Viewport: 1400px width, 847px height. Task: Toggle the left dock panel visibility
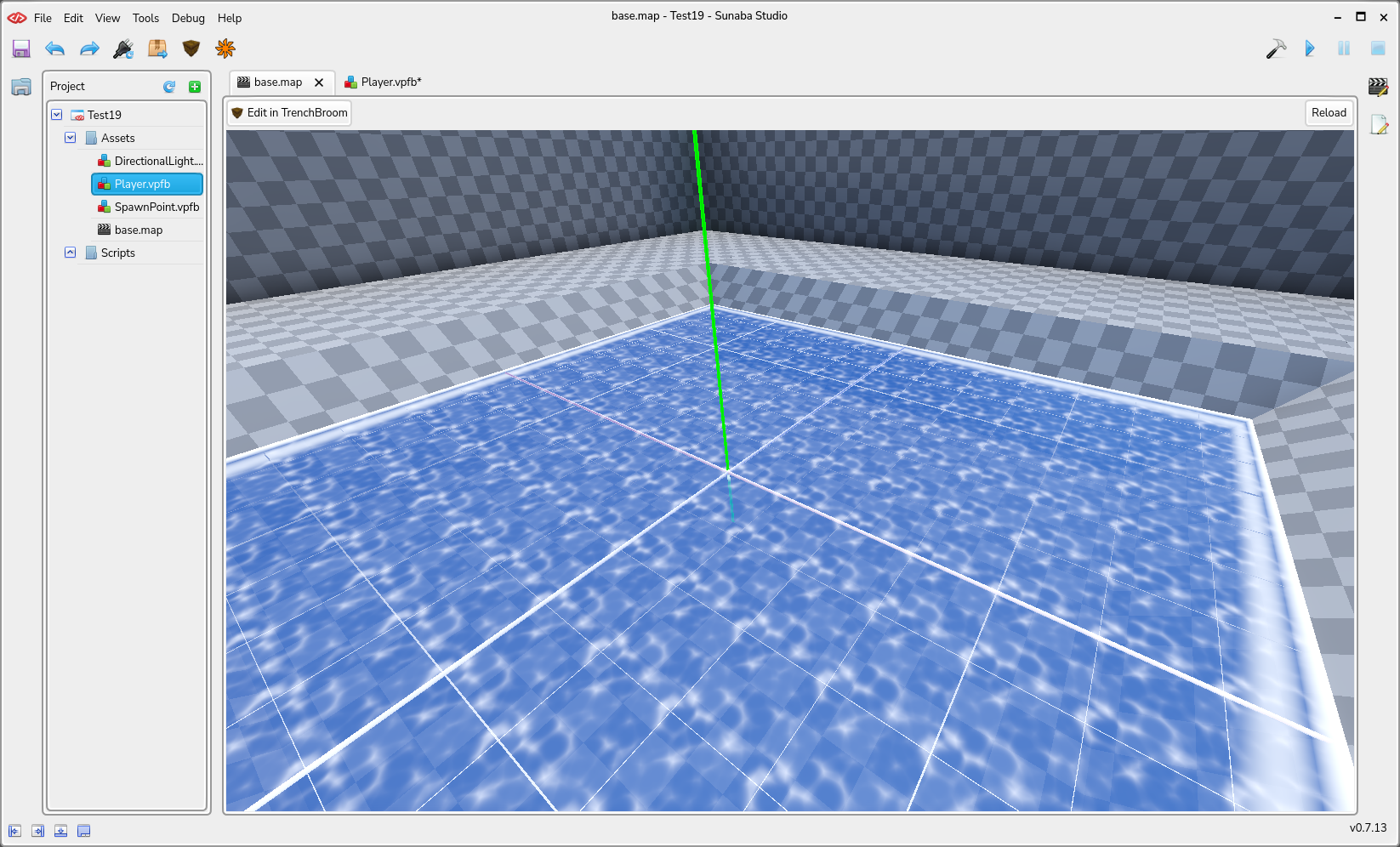click(15, 831)
